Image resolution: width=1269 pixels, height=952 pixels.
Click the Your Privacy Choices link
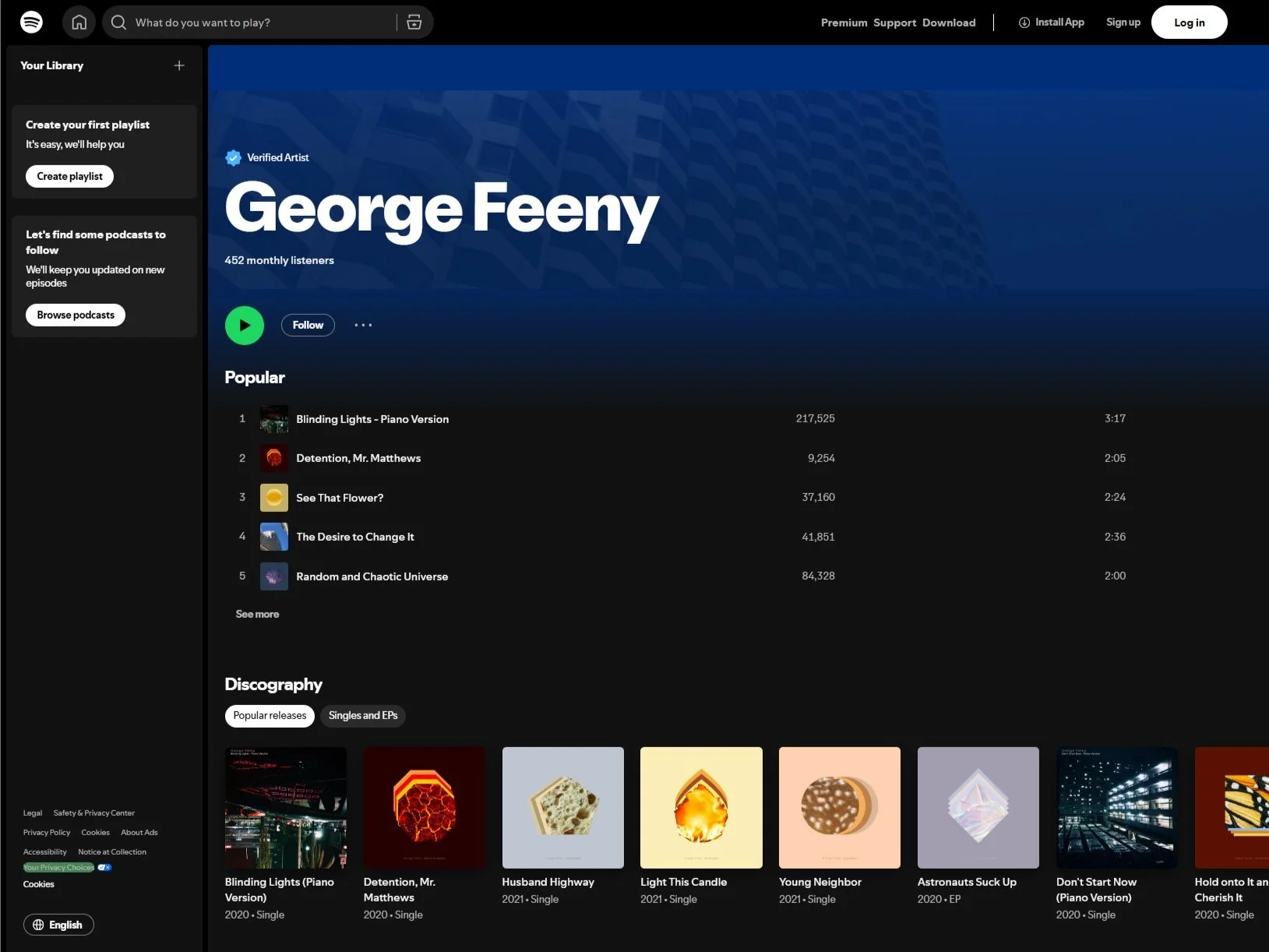coord(58,867)
